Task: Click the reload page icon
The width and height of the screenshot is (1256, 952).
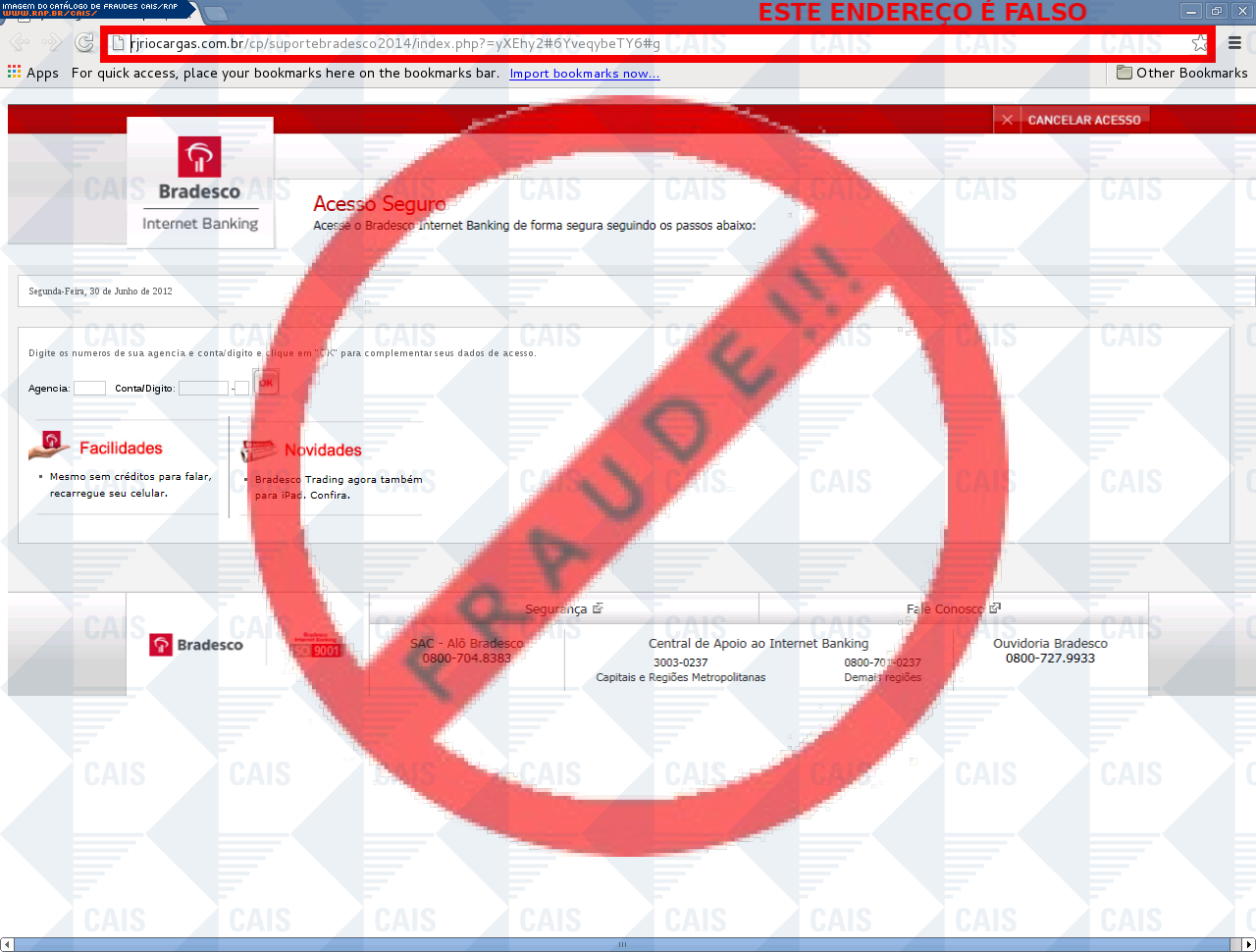Action: coord(84,43)
